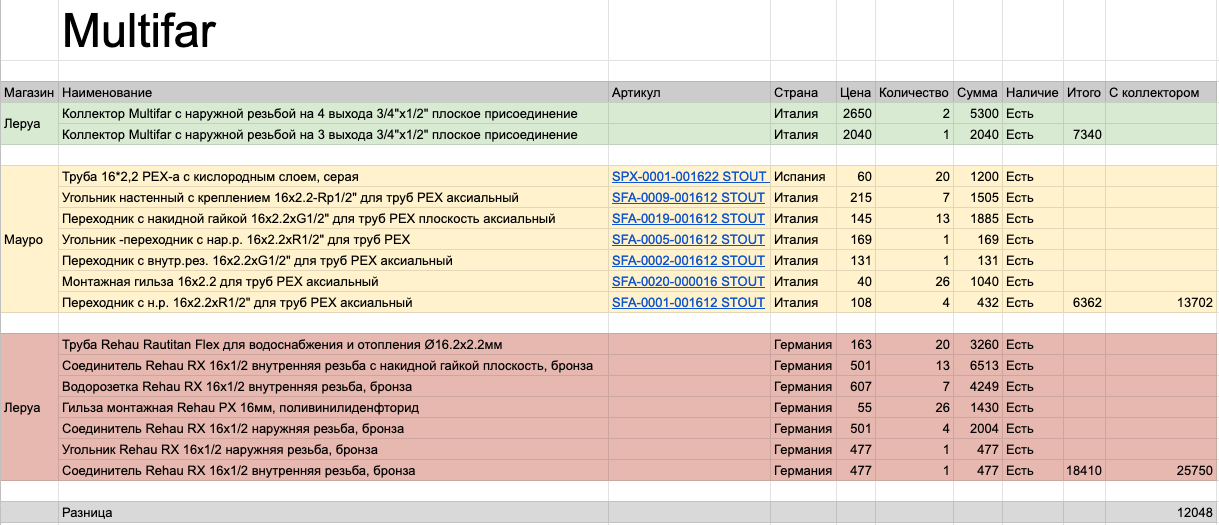Screen dimensions: 1219x525
Task: Select the sum cell 1885
Action: click(977, 219)
